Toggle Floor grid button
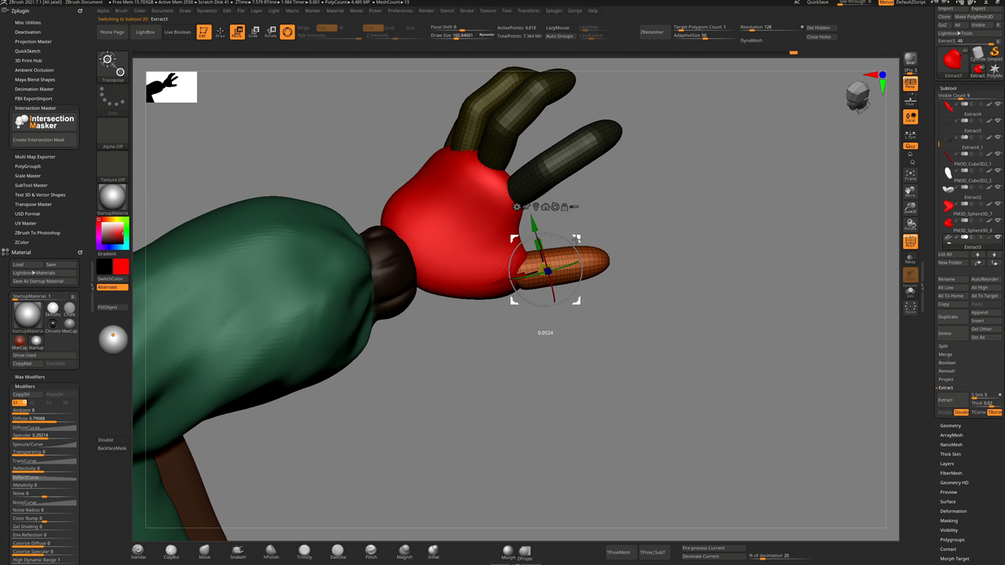The width and height of the screenshot is (1005, 565). point(910,100)
